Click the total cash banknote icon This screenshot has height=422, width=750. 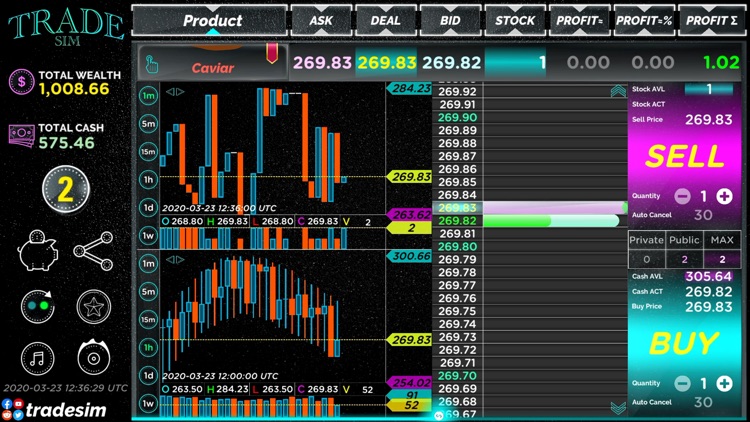click(x=22, y=135)
